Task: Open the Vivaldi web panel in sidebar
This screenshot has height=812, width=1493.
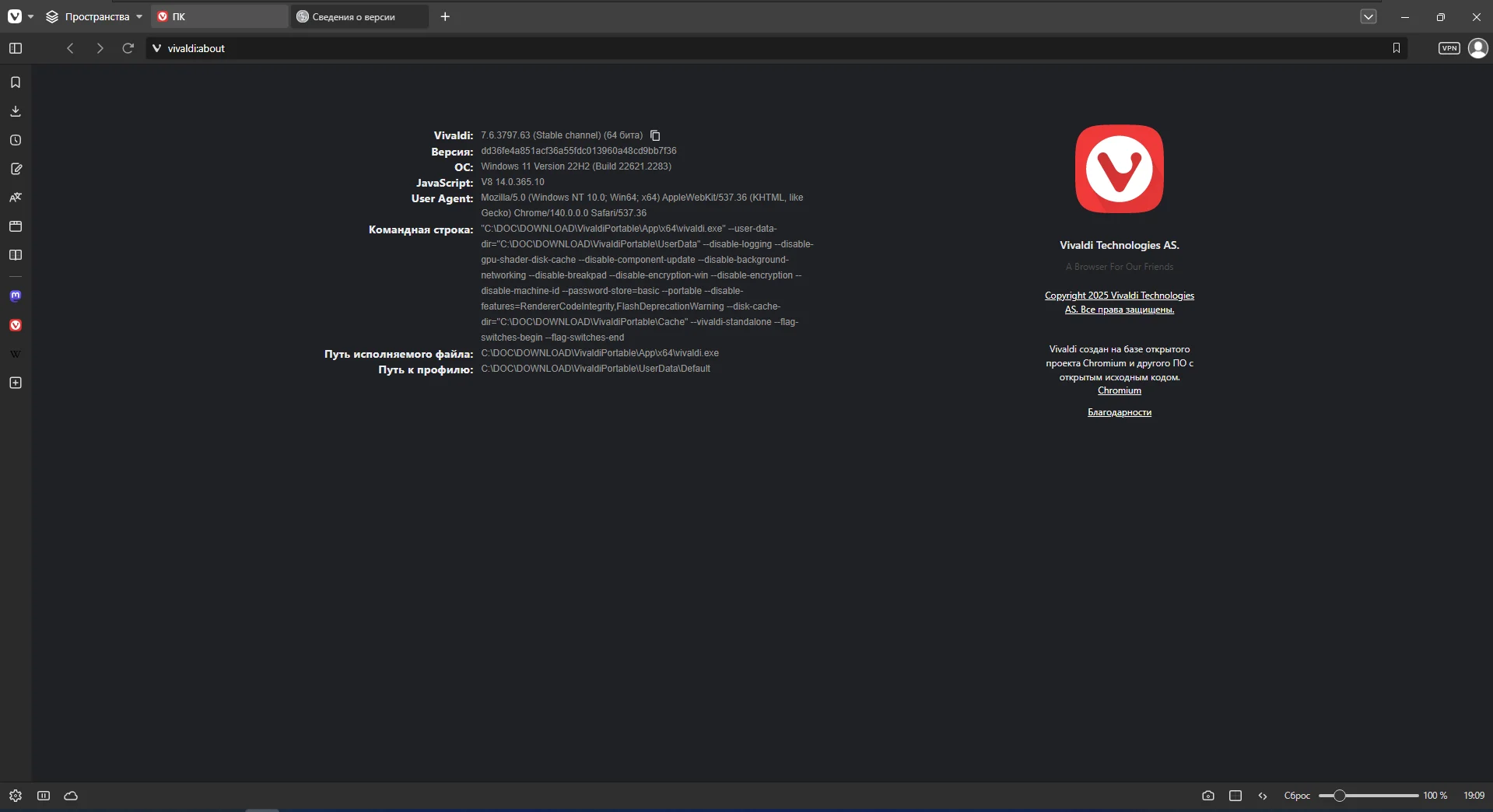Action: click(16, 325)
